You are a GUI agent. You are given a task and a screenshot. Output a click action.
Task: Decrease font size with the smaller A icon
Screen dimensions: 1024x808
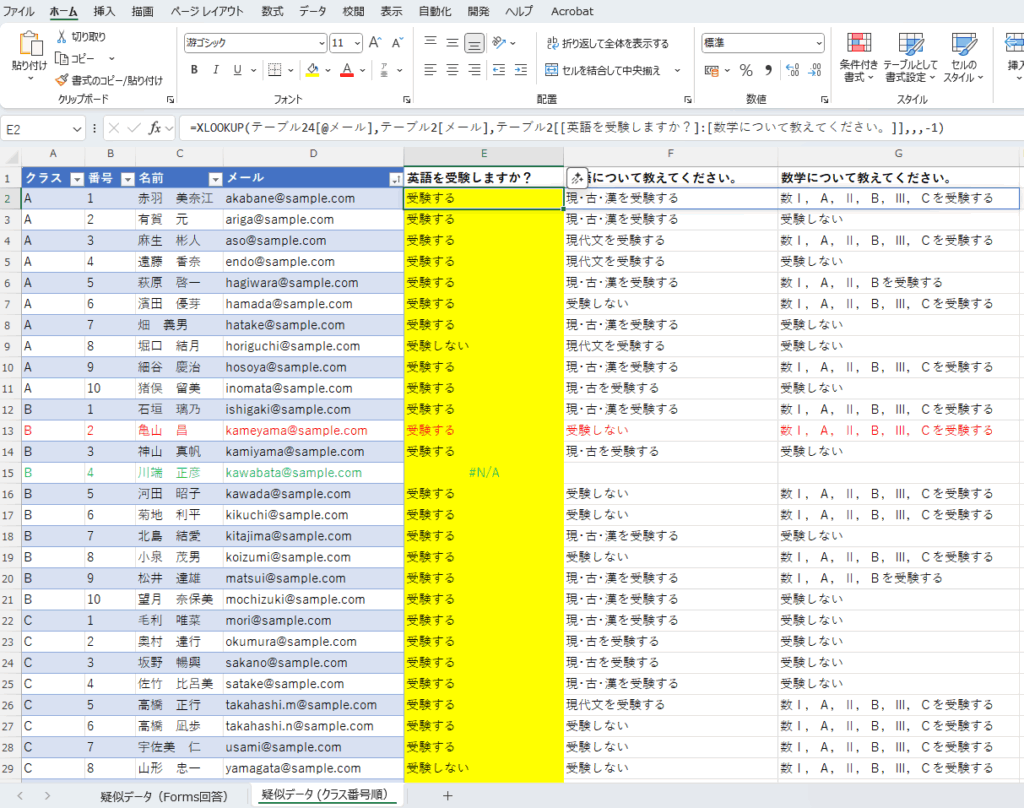(x=397, y=43)
